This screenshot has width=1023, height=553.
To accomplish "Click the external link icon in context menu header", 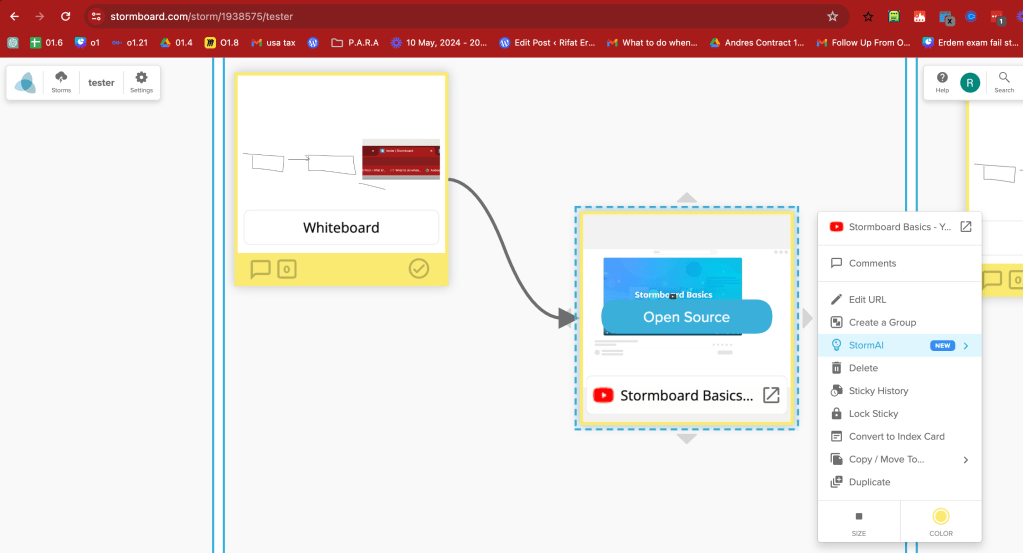I will [966, 226].
